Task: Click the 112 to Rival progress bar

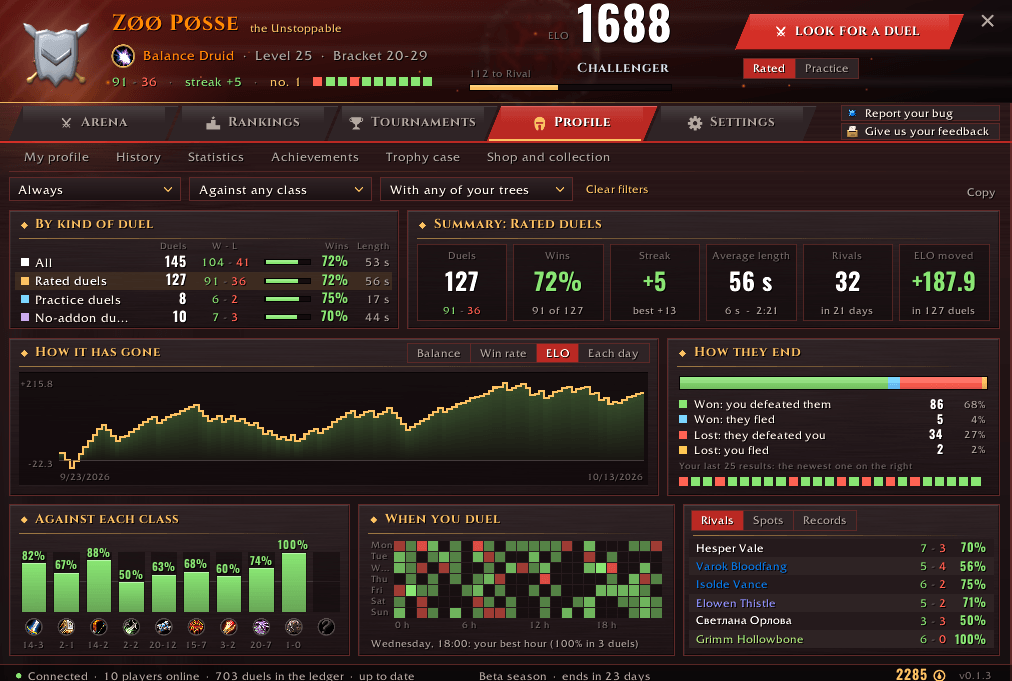Action: 571,87
